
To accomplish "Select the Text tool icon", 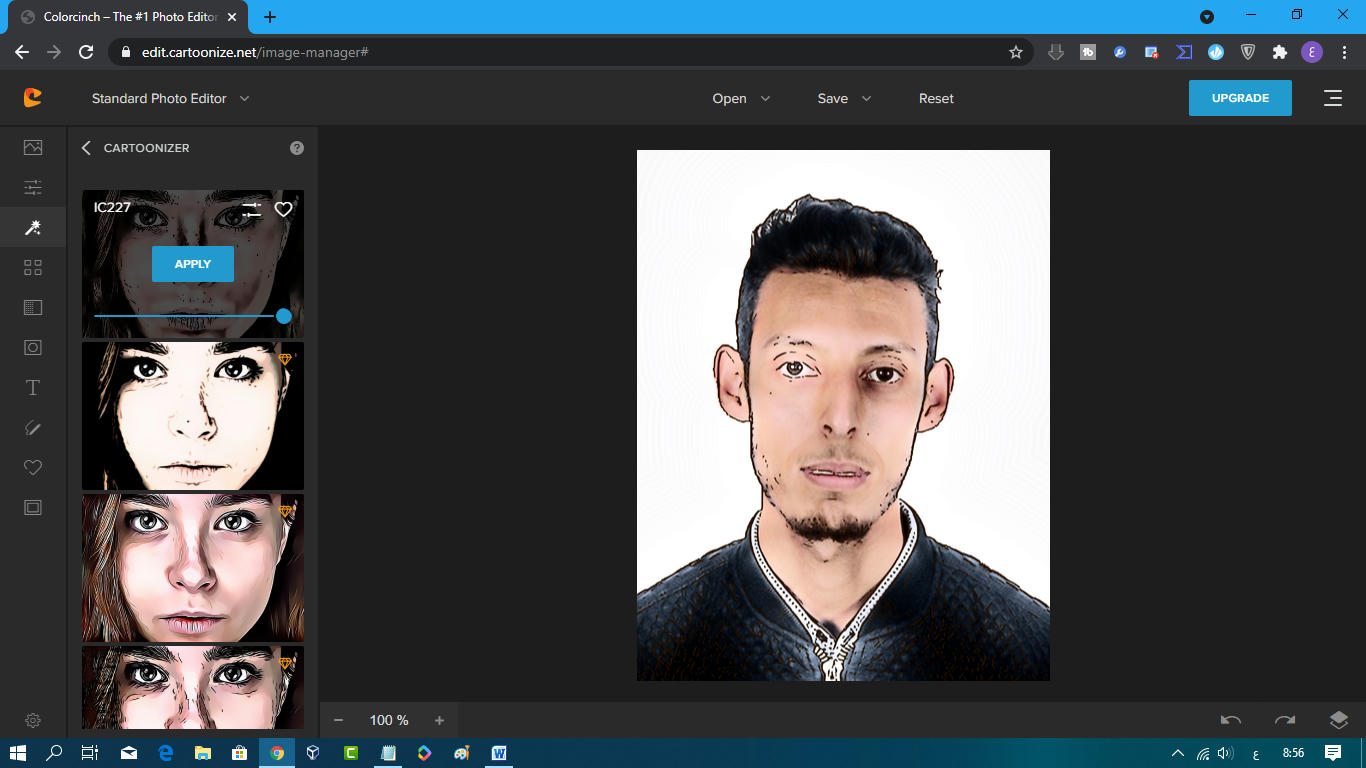I will (33, 387).
